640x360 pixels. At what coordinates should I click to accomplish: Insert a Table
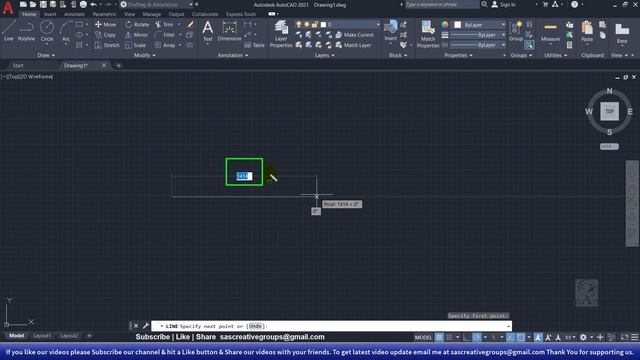pos(254,45)
